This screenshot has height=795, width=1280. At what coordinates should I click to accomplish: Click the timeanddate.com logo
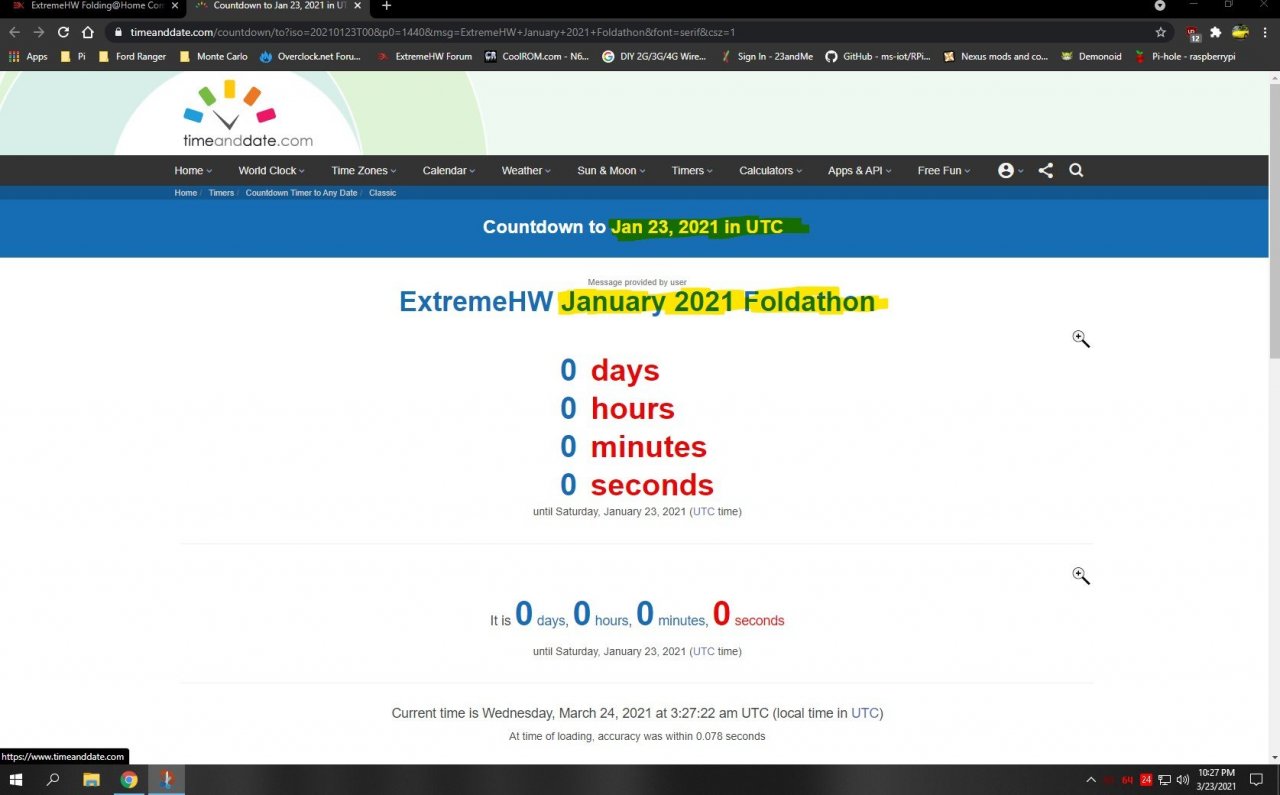(246, 113)
